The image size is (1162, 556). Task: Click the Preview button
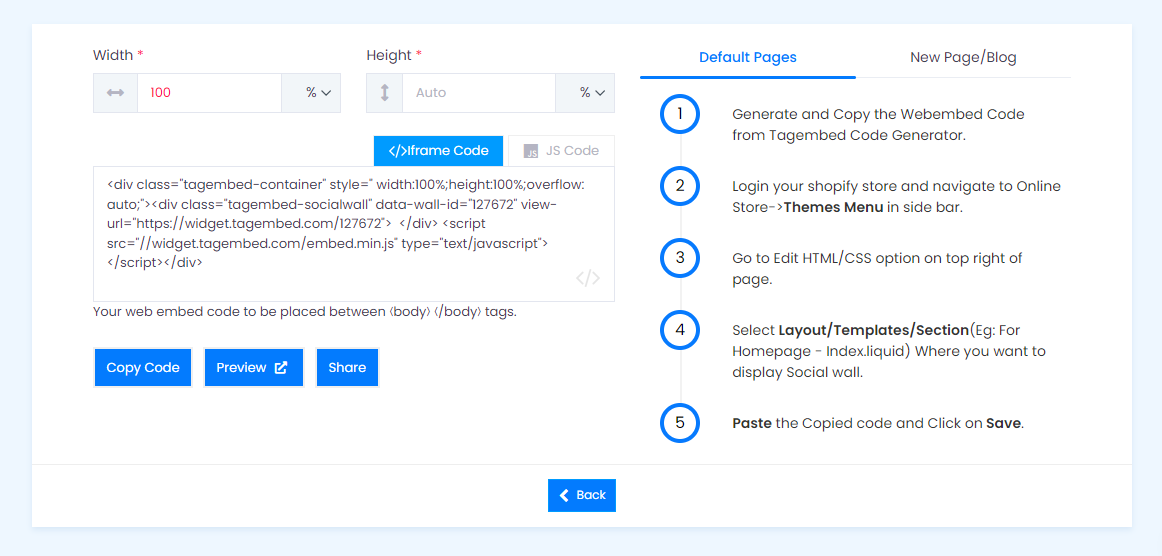point(253,368)
